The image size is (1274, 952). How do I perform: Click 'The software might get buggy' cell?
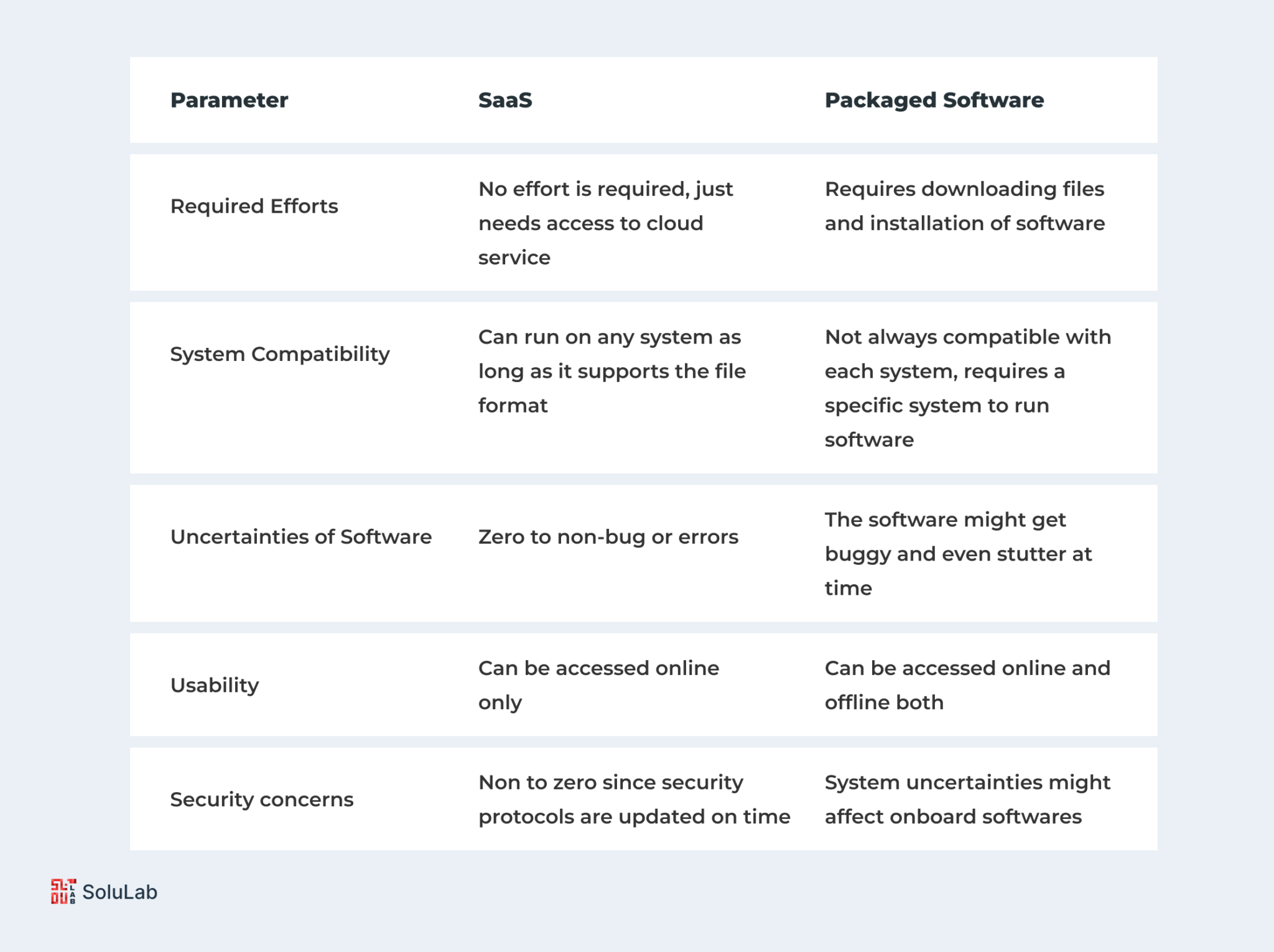coord(958,553)
